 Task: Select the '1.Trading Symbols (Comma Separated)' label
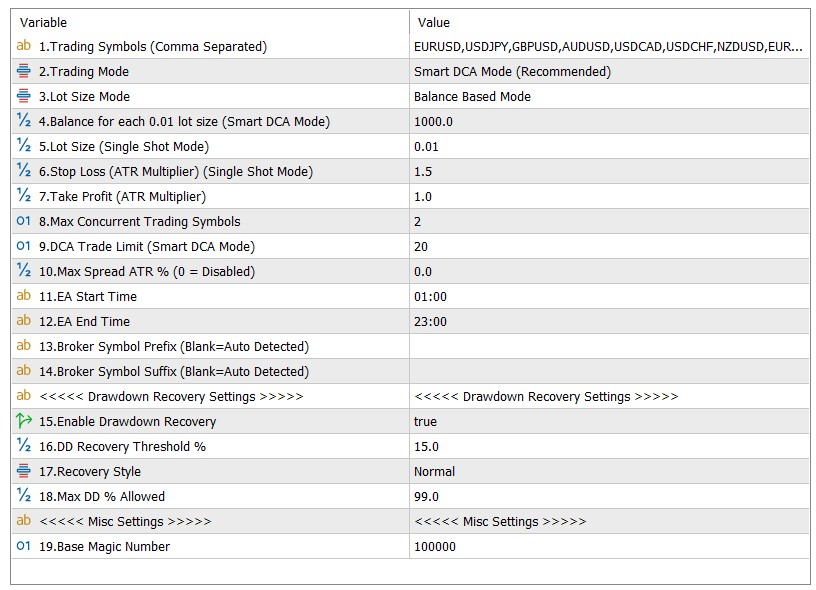(x=153, y=46)
